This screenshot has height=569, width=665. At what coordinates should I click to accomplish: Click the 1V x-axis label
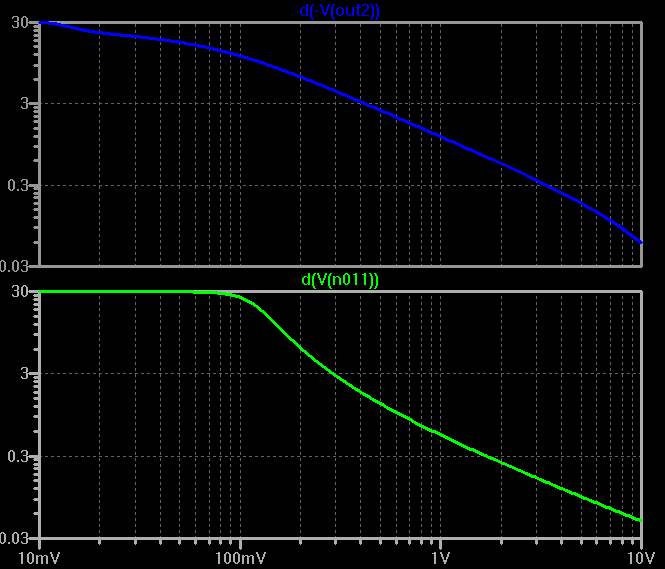[441, 558]
